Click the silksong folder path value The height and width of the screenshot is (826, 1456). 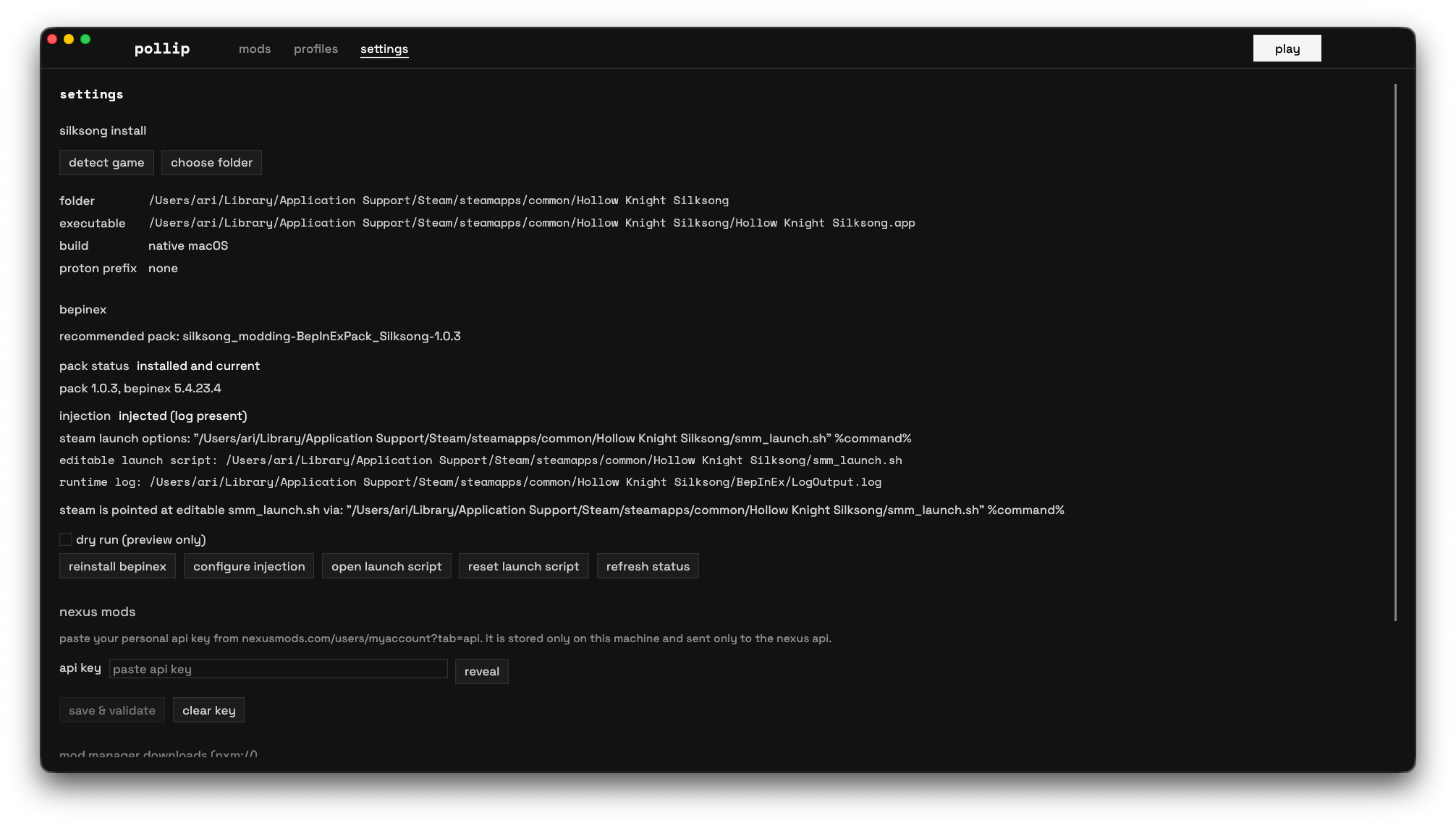pos(439,201)
